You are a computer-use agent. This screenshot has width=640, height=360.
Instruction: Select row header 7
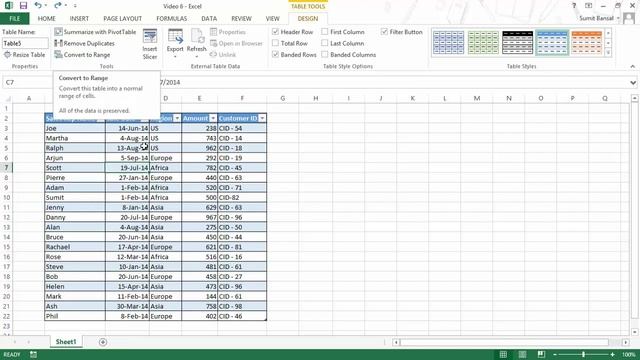point(6,168)
